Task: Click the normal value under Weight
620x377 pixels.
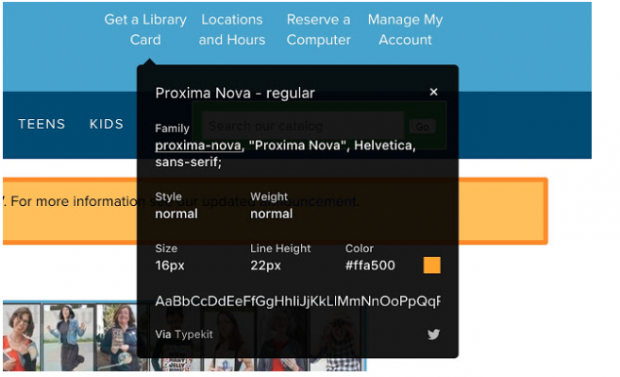Action: [x=272, y=214]
